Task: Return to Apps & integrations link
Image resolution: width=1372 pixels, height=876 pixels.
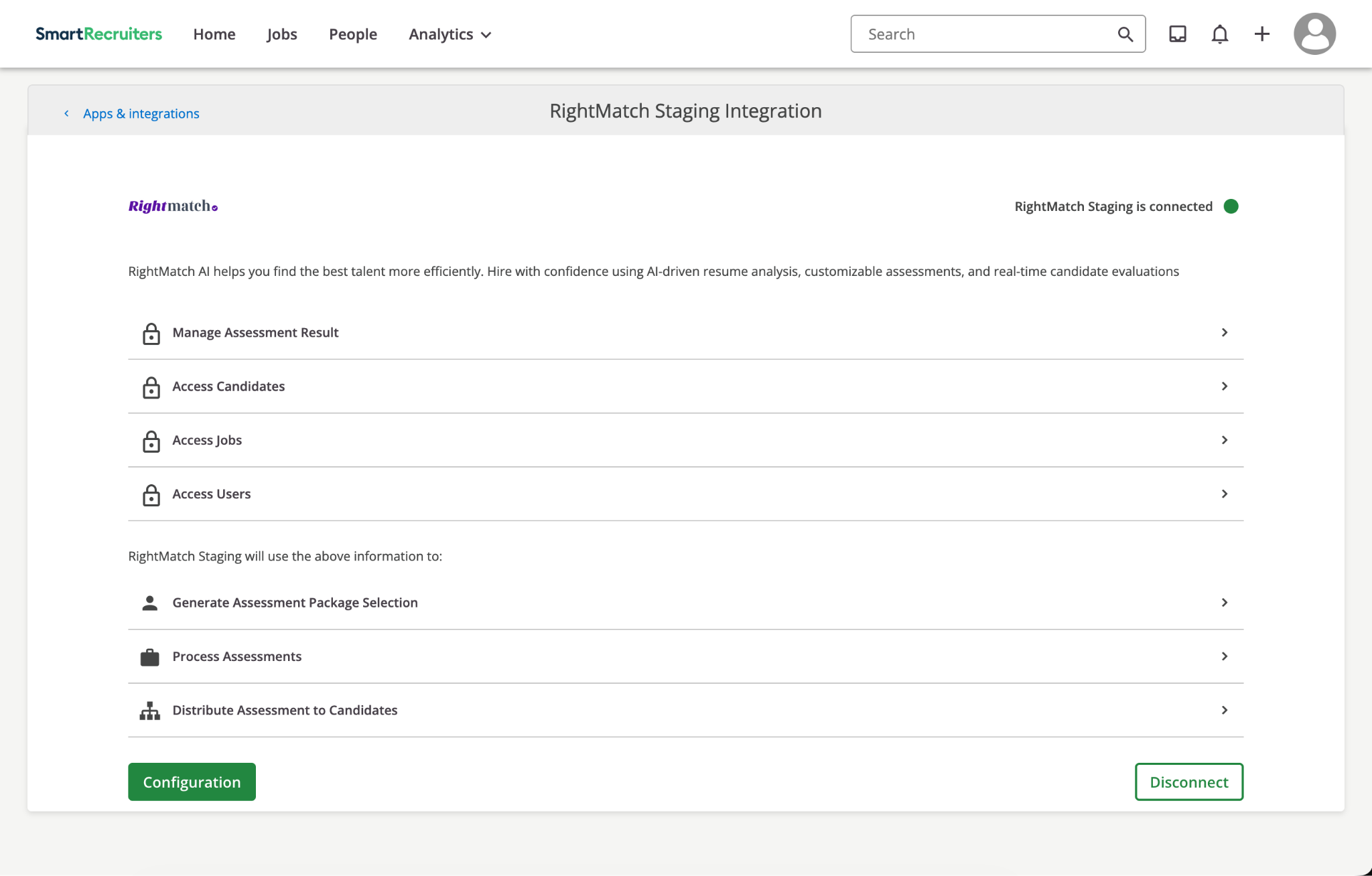Action: pyautogui.click(x=141, y=113)
